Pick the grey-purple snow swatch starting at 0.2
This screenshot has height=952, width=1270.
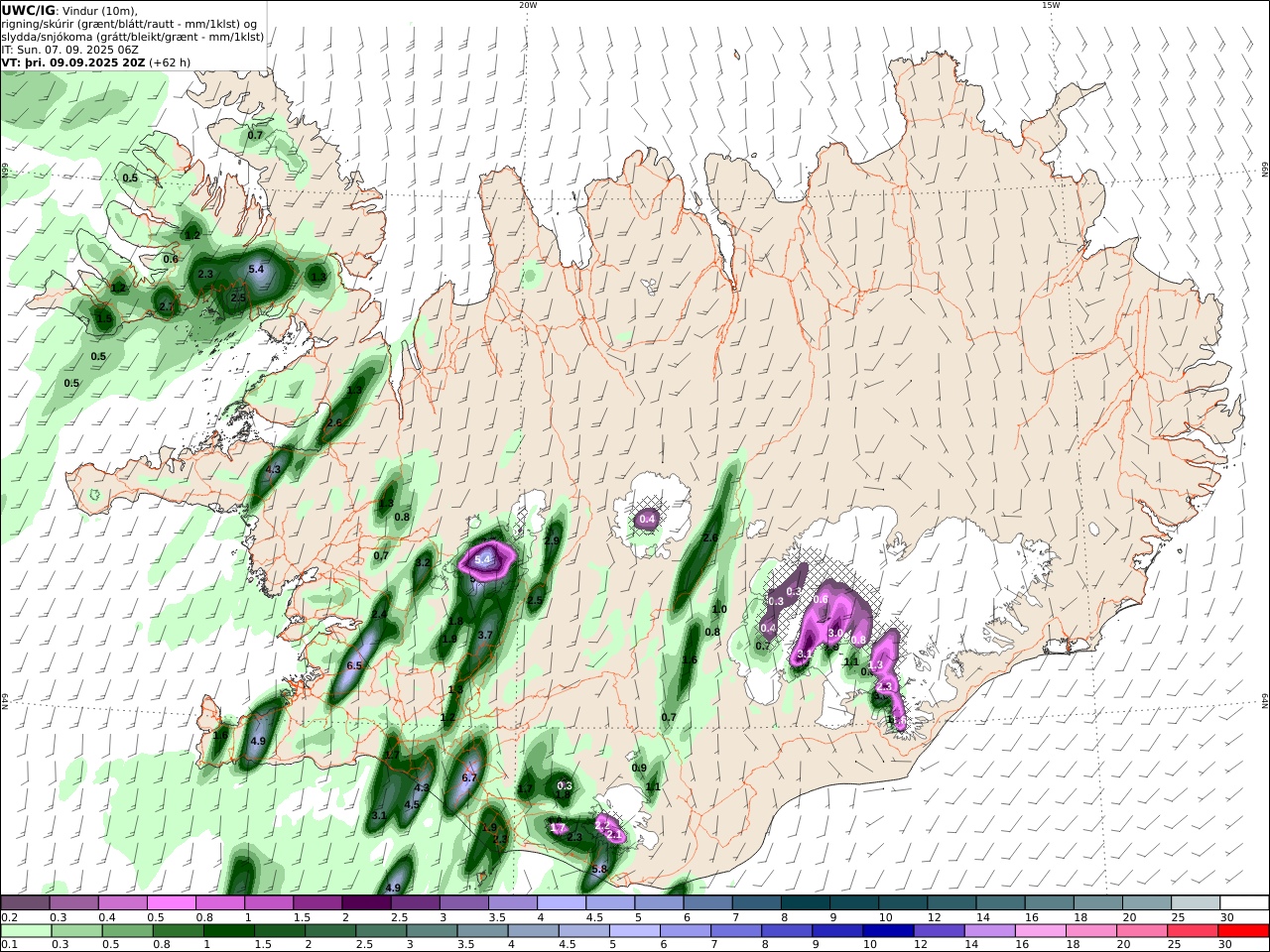pos(25,902)
